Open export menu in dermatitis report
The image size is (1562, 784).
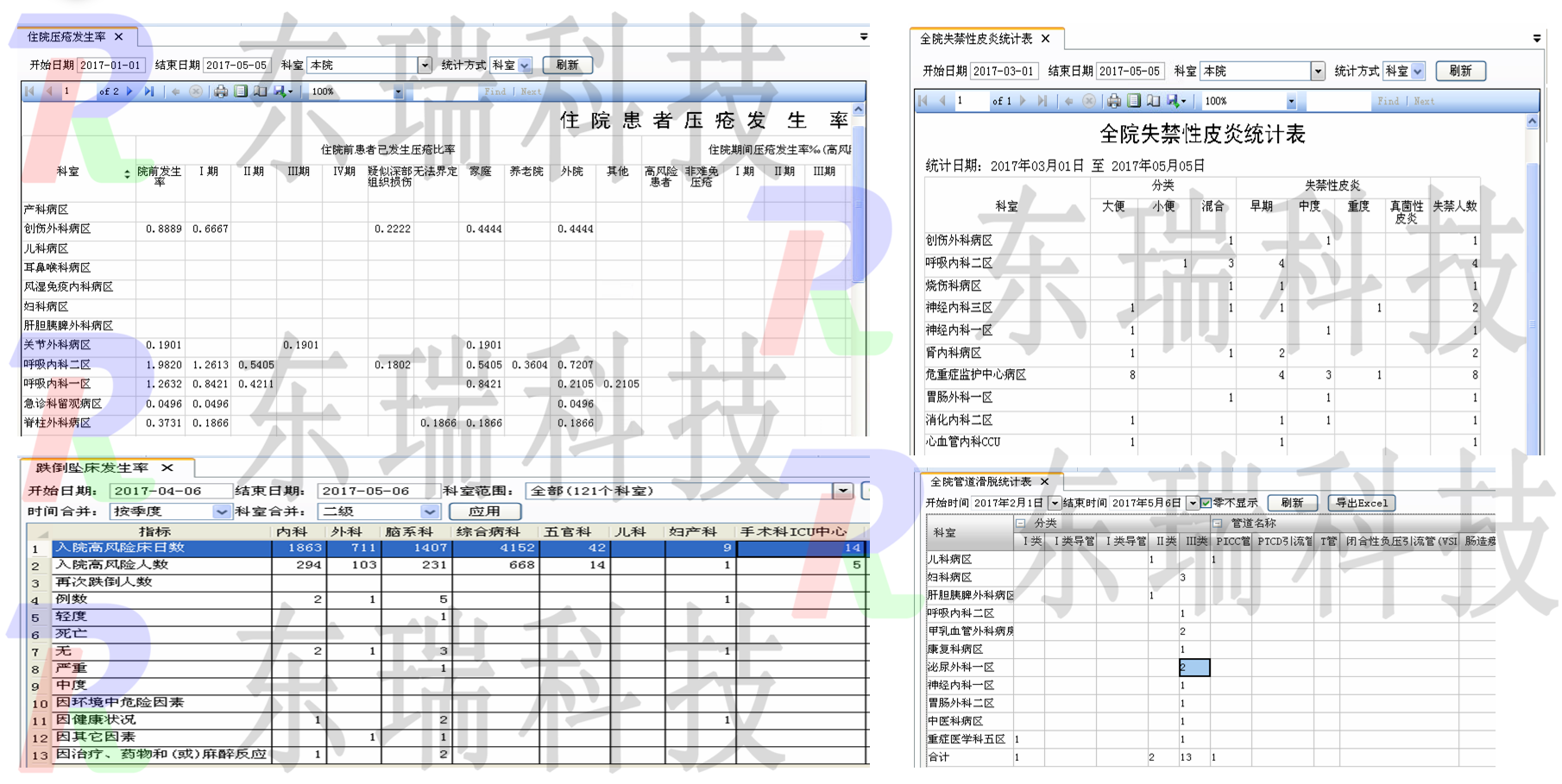point(1176,101)
